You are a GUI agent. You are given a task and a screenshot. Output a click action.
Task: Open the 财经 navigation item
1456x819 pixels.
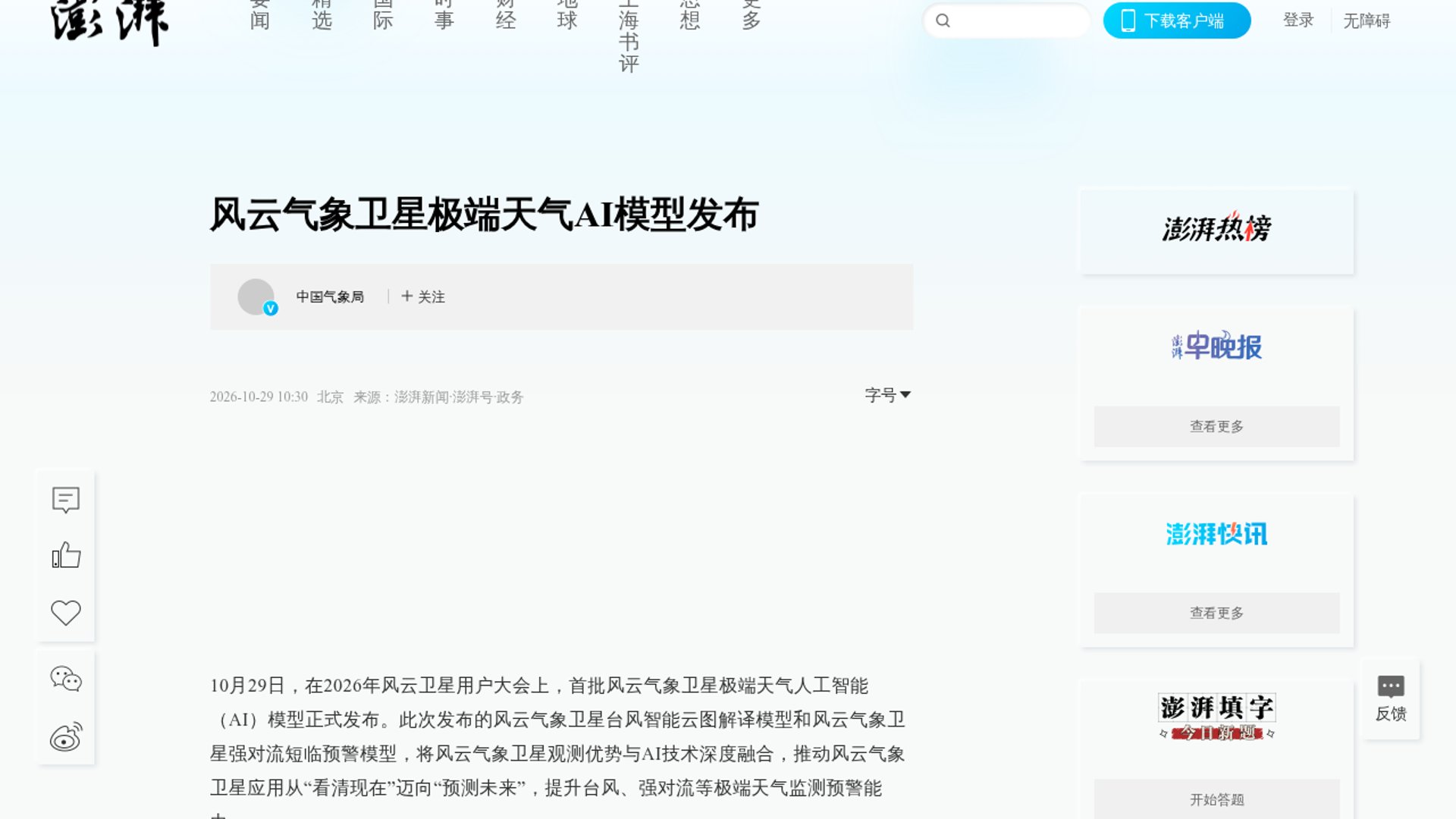click(x=506, y=15)
